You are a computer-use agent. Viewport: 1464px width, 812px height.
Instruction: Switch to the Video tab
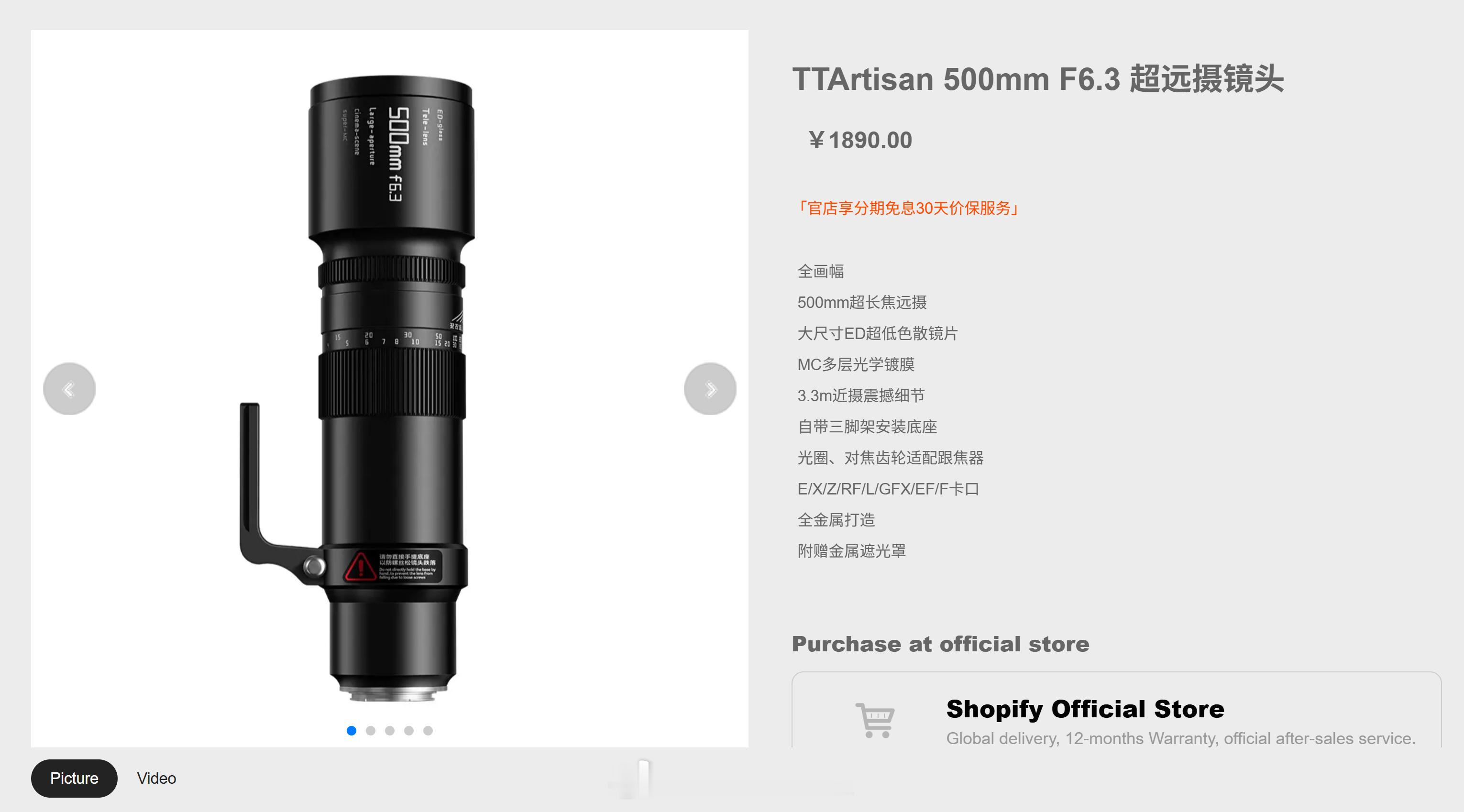tap(156, 778)
